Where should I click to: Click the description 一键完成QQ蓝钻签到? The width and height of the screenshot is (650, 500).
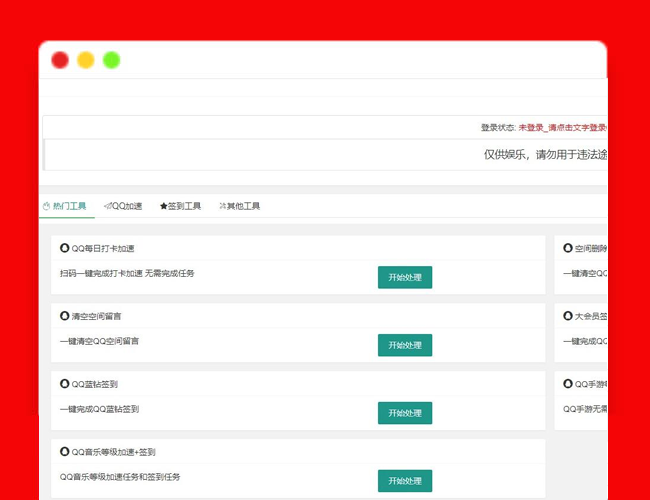(x=99, y=409)
